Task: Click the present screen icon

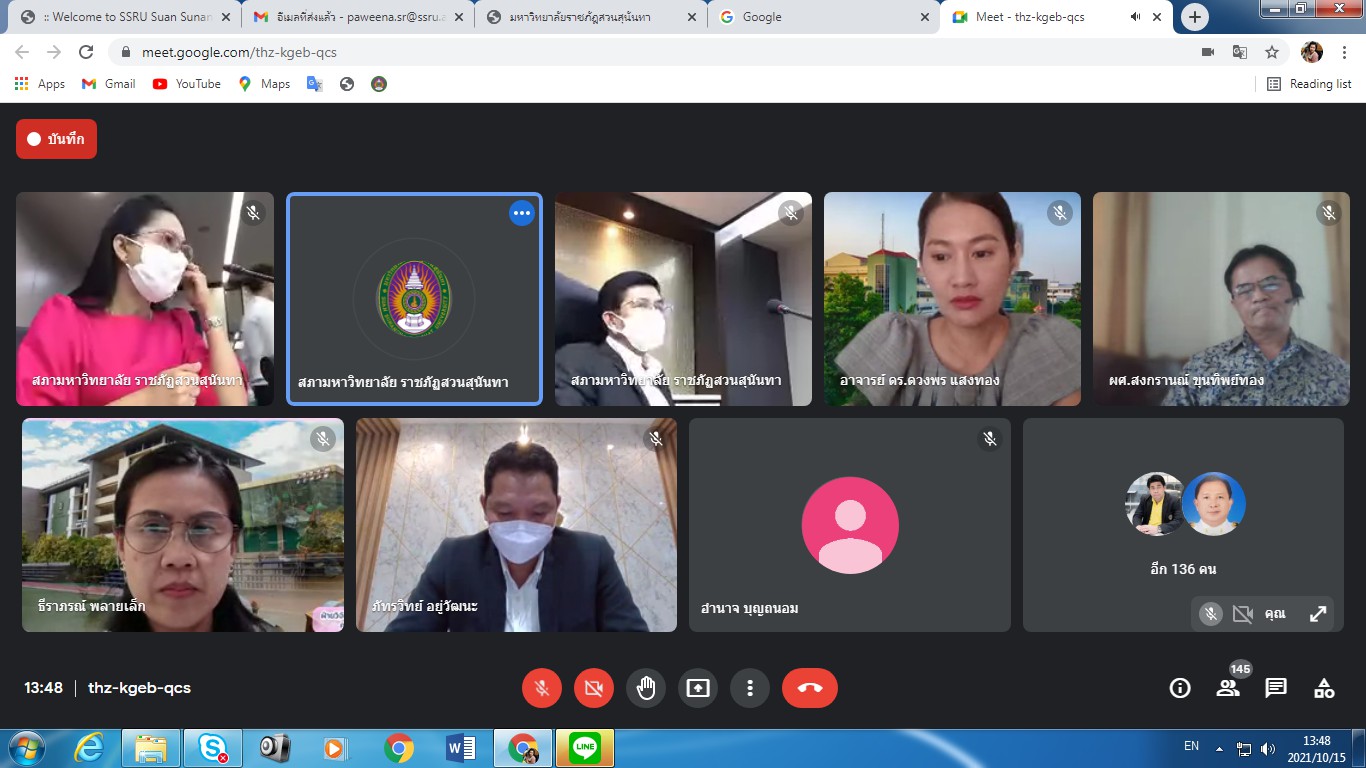Action: [x=698, y=688]
